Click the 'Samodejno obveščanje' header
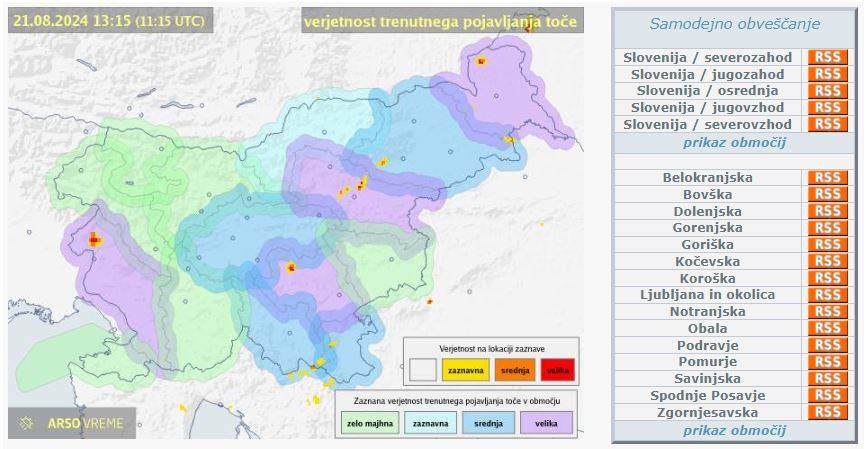Screen dimensions: 867x449 pyautogui.click(x=734, y=24)
